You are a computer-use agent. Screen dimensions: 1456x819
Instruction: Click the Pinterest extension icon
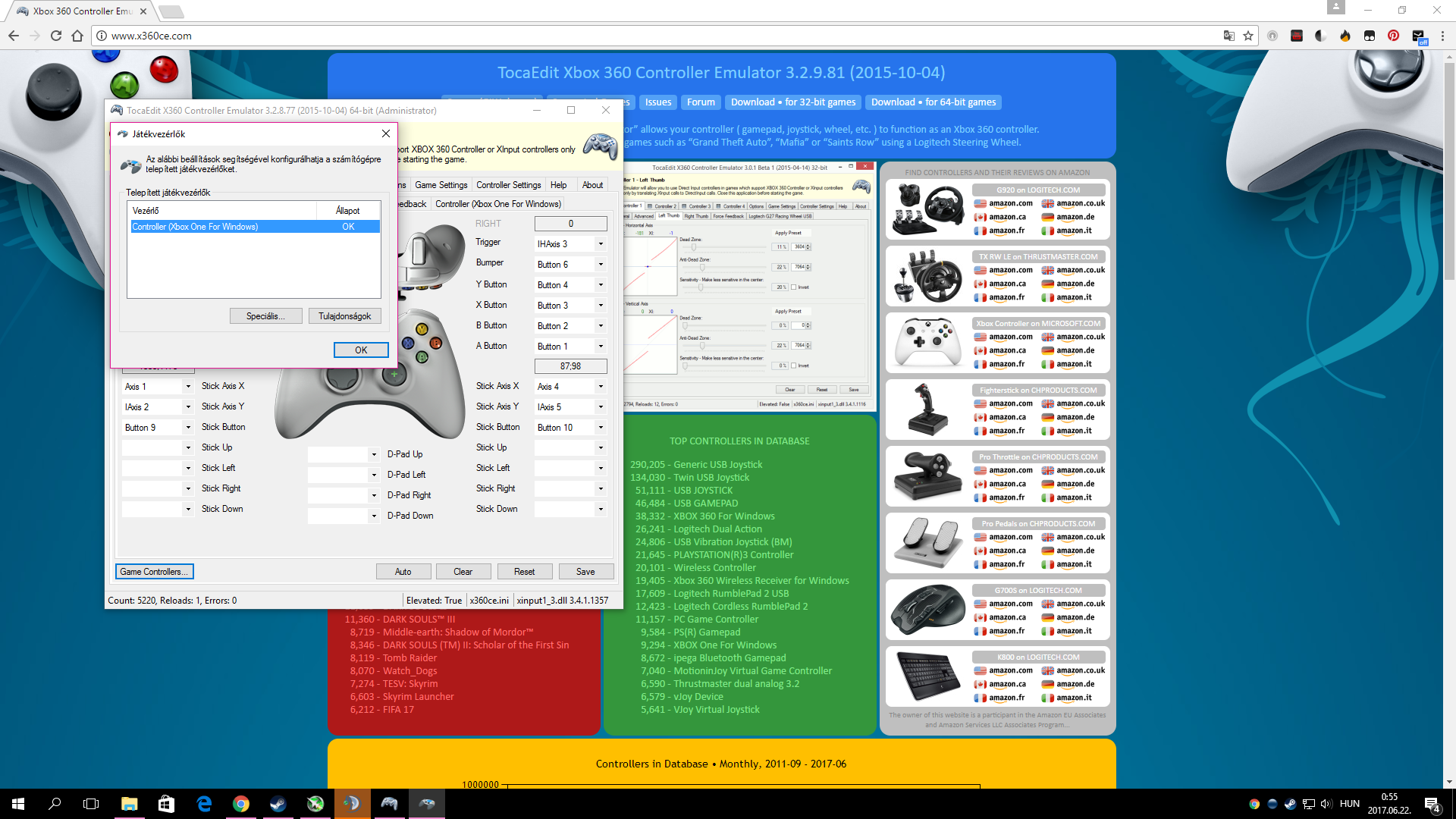pos(1393,36)
